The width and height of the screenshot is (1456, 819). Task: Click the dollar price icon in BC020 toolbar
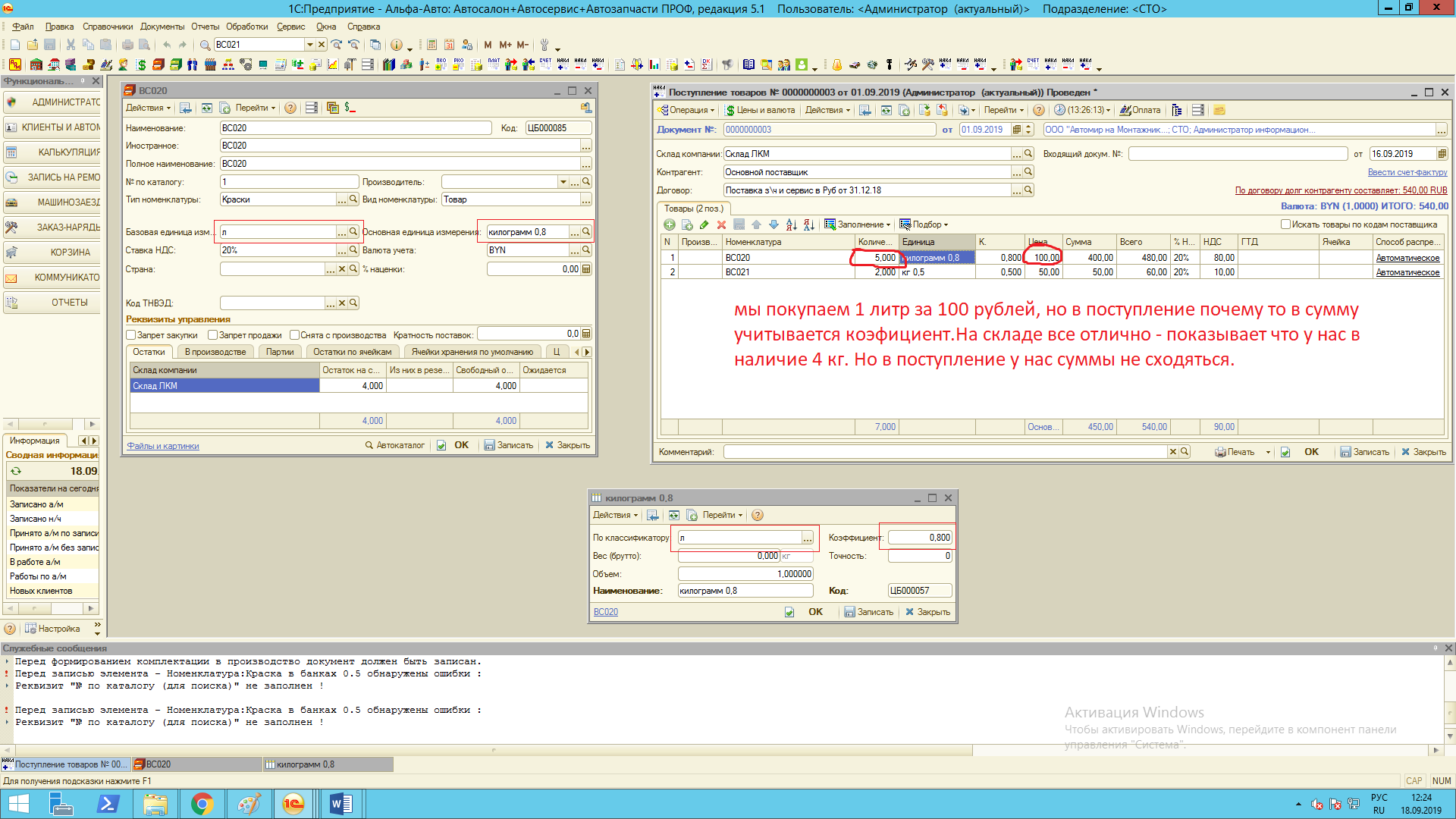[x=350, y=108]
